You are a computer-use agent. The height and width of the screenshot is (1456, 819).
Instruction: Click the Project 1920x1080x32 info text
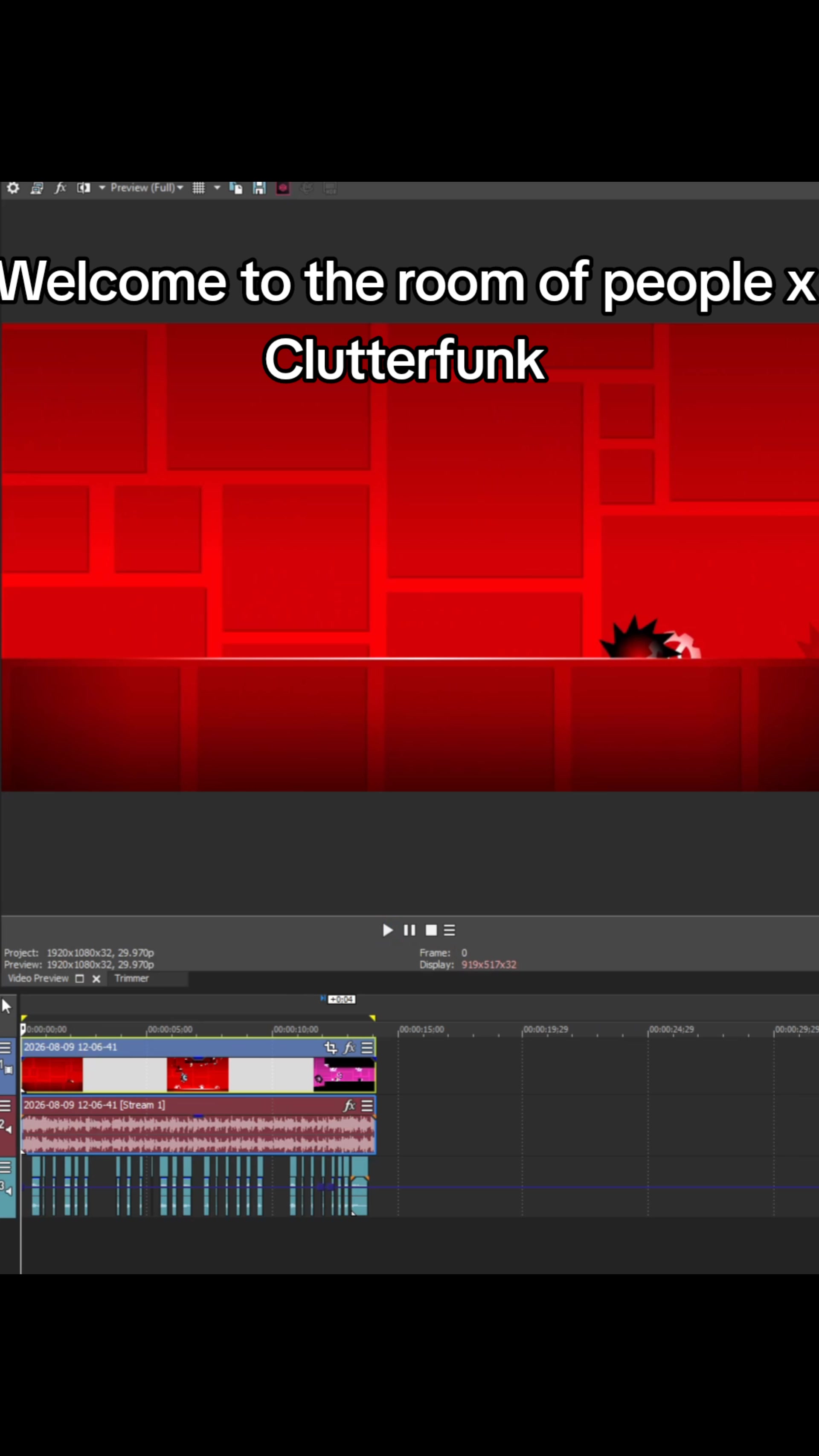point(79,953)
